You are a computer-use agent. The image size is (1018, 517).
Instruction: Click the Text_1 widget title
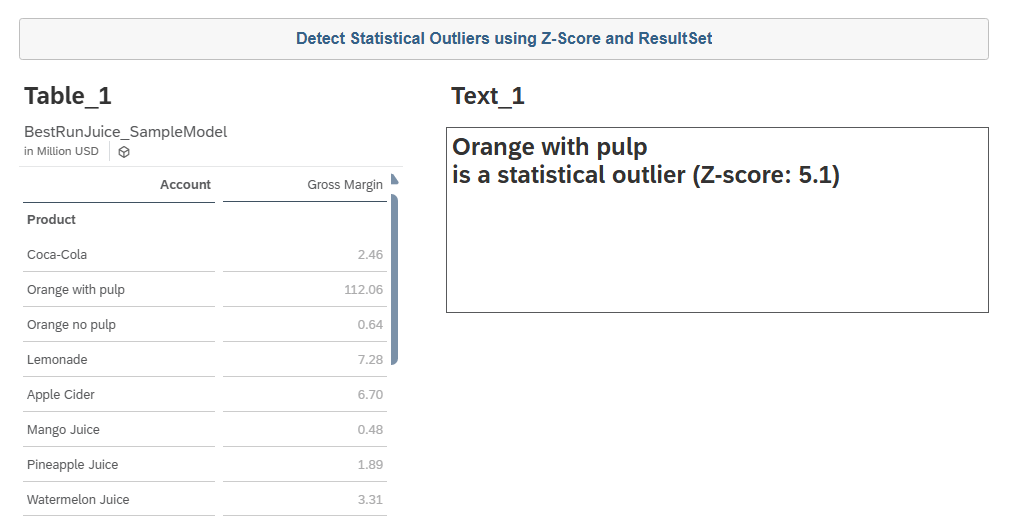point(488,96)
